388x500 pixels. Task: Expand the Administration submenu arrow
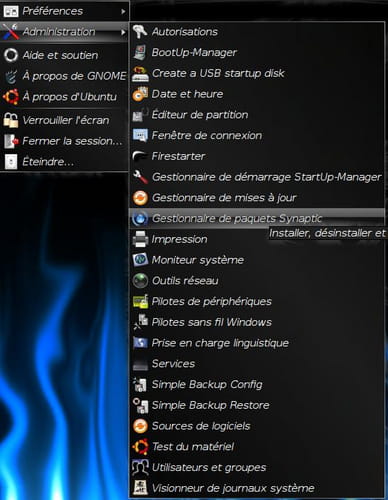pyautogui.click(x=123, y=32)
